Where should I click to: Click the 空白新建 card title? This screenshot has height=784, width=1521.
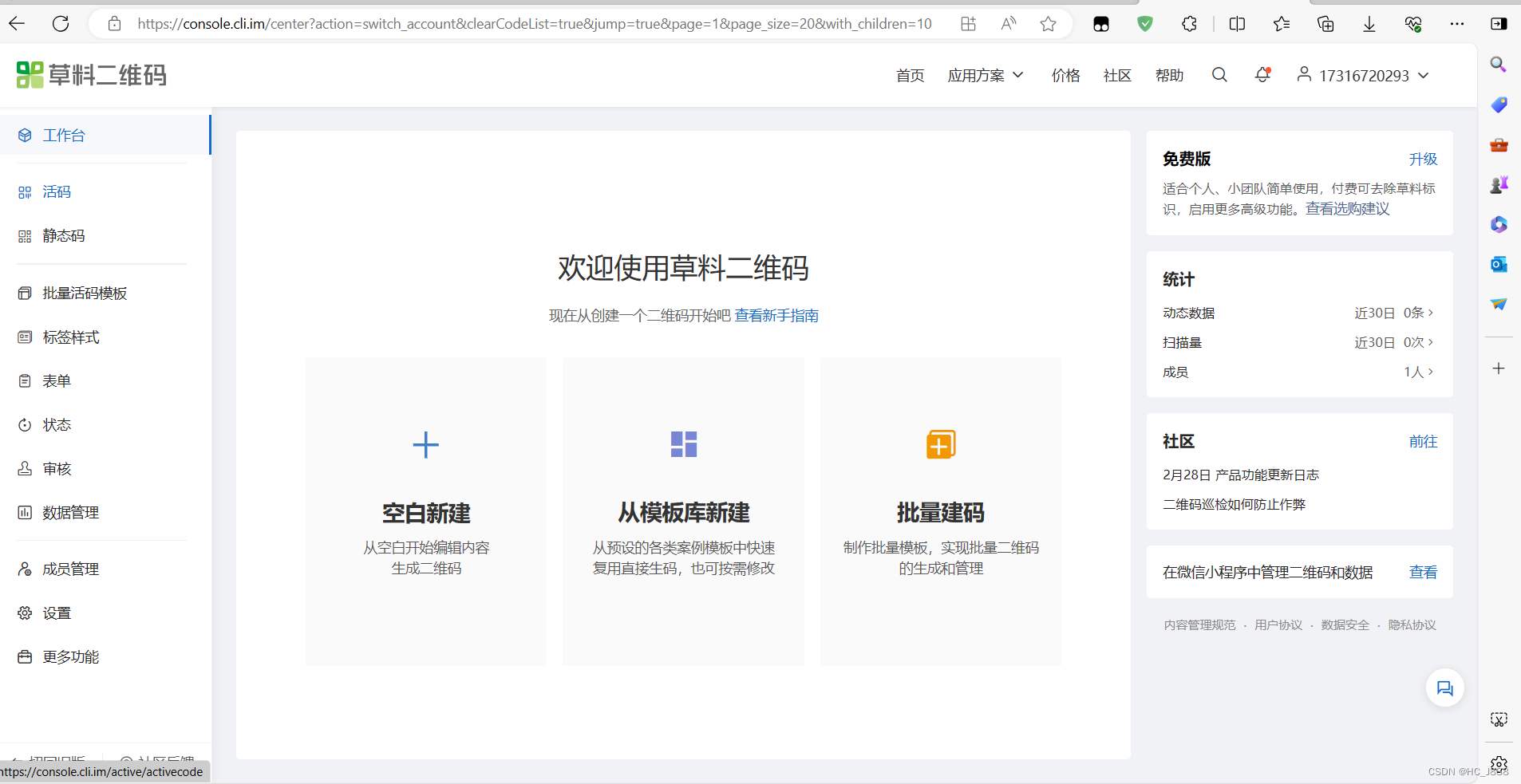tap(426, 513)
